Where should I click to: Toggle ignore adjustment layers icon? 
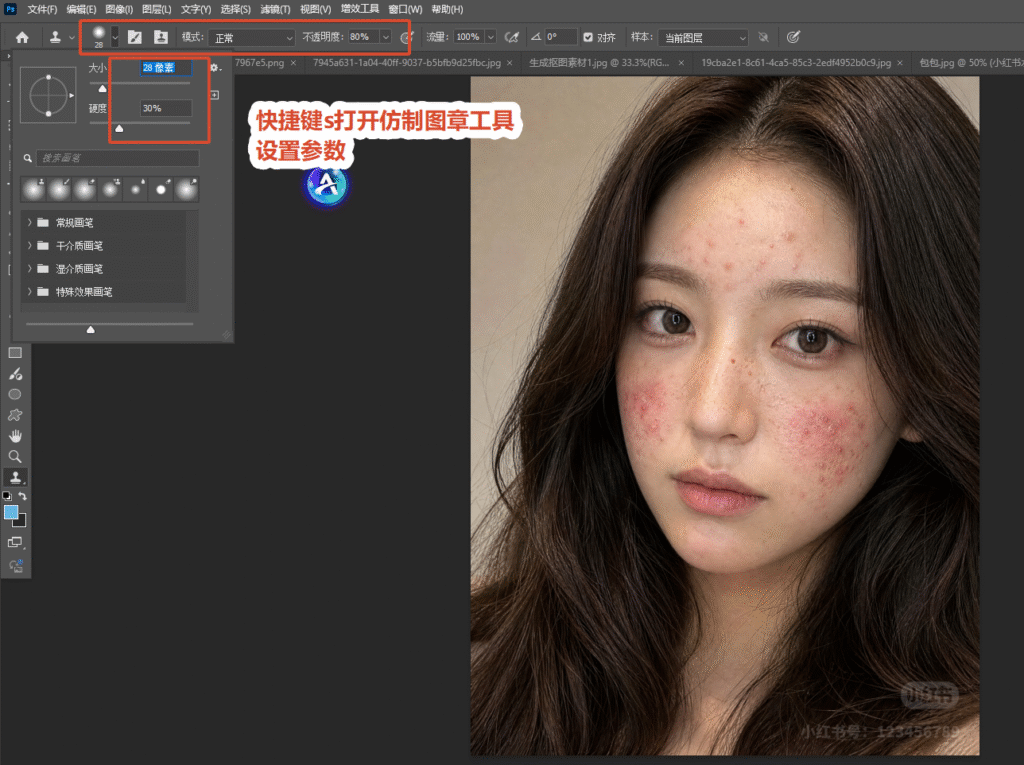(x=763, y=37)
